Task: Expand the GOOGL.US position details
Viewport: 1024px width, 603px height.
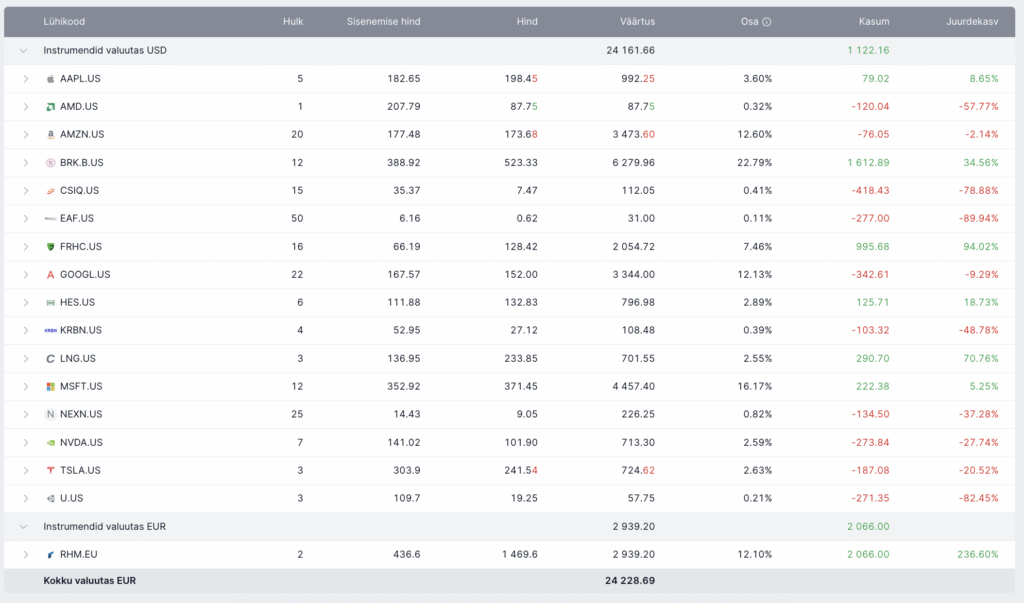Action: coord(25,275)
